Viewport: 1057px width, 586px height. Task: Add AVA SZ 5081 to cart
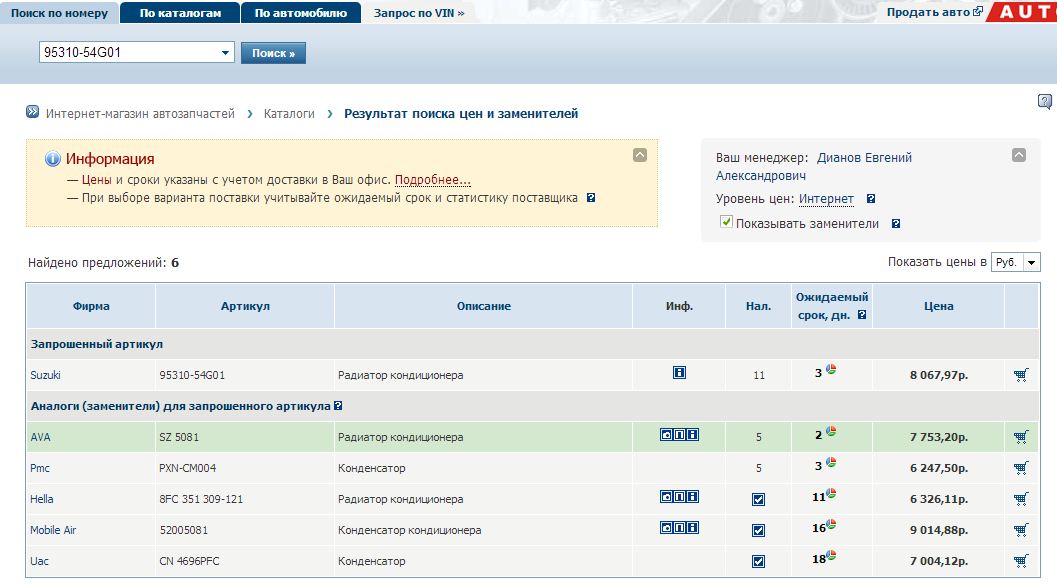[x=1020, y=437]
